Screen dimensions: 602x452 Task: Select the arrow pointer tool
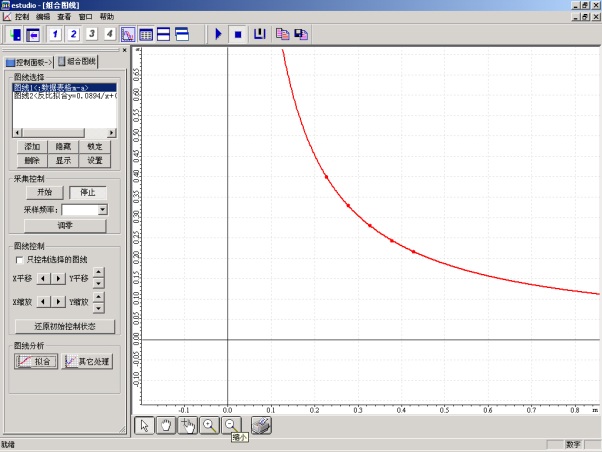tap(145, 425)
